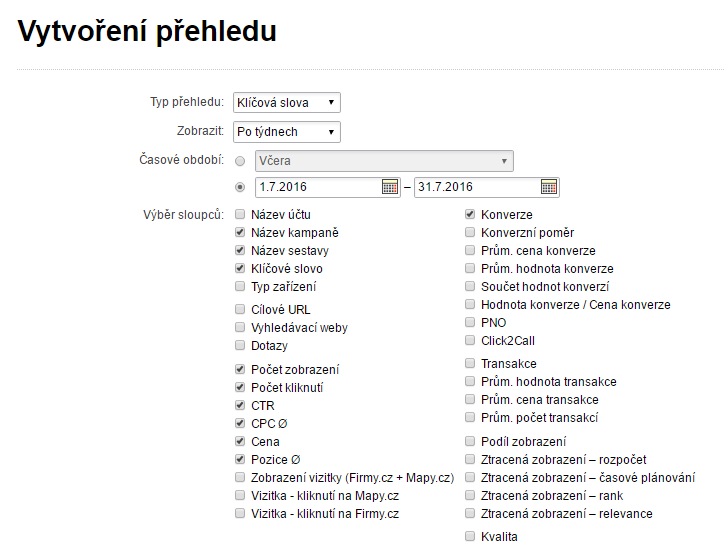Expand the Typ přehledu dropdown
This screenshot has height=551, width=725.
[x=286, y=102]
